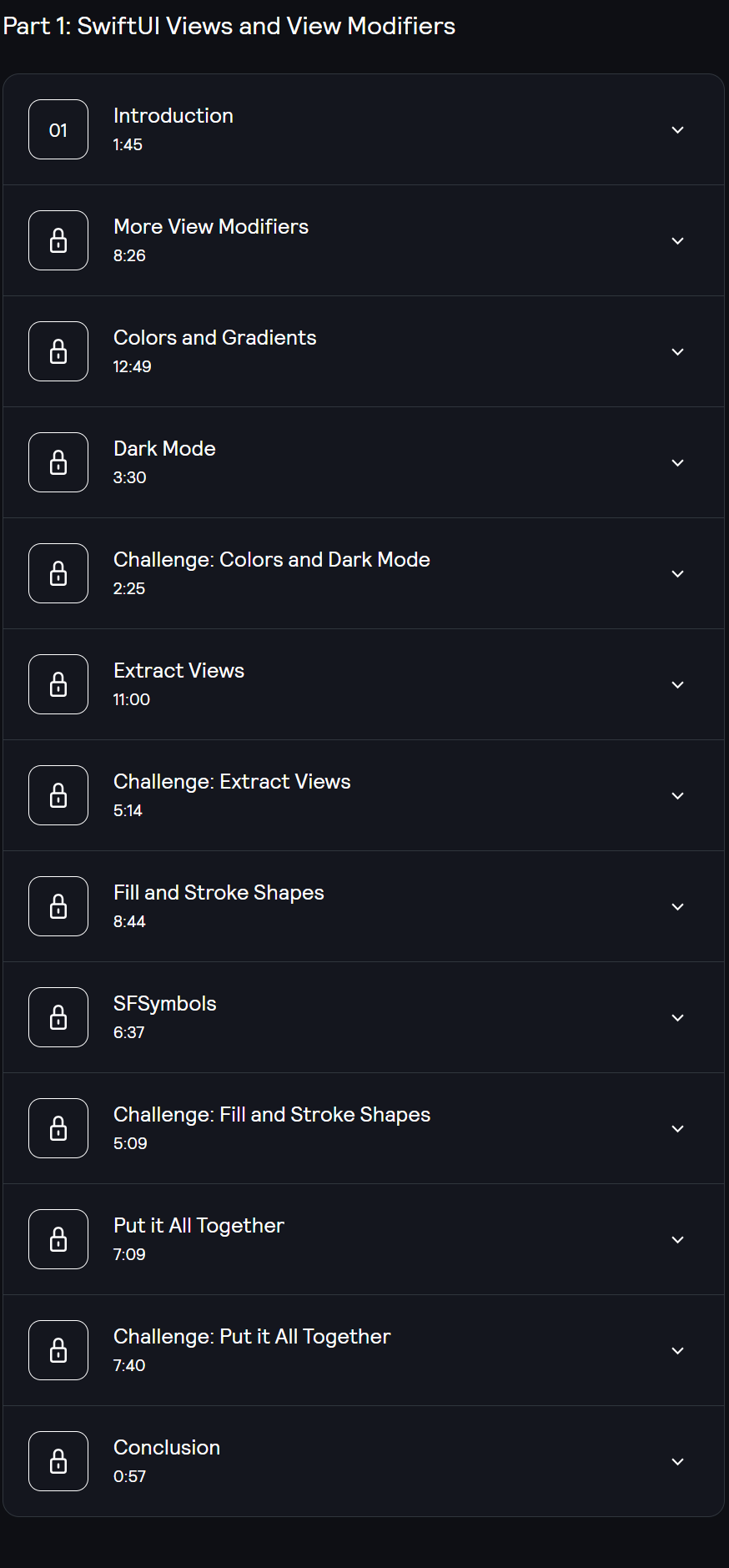Click lock icon beside Fill and Stroke Shapes
This screenshot has height=1568, width=729.
point(58,906)
